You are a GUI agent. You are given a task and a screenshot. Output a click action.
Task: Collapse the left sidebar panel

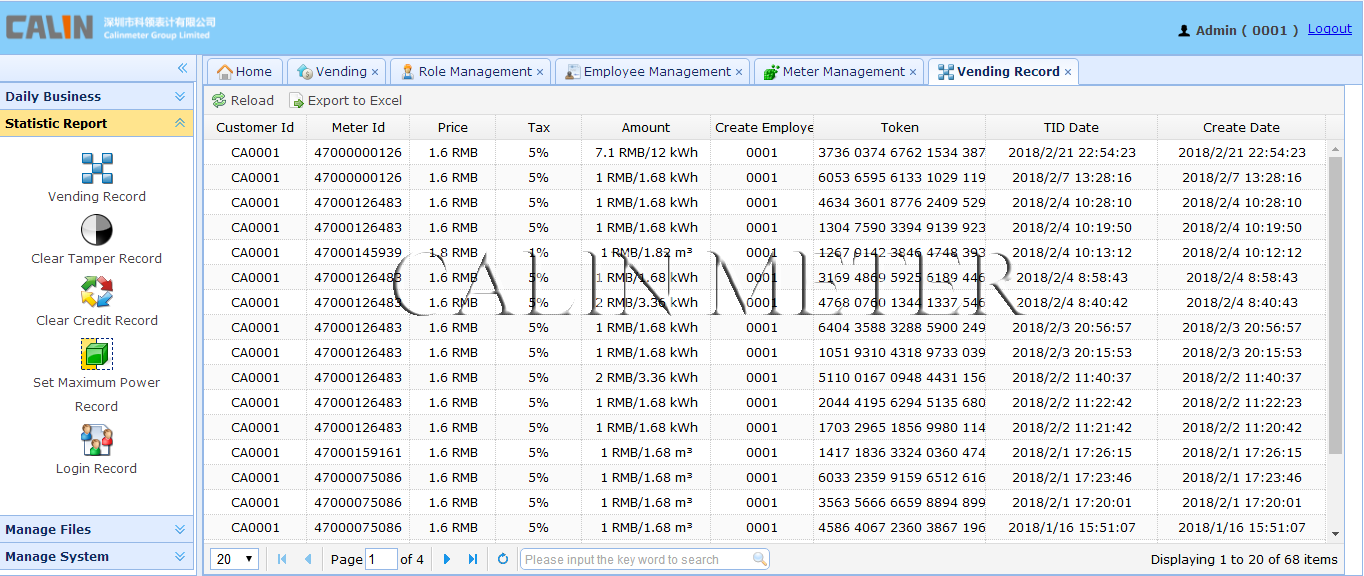coord(182,68)
